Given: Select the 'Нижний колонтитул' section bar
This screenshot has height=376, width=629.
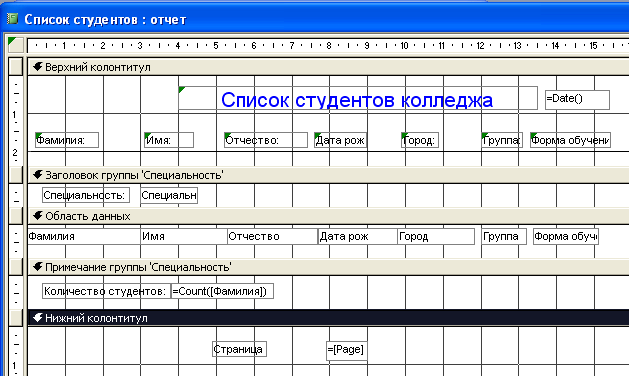Looking at the screenshot, I should click(x=328, y=318).
